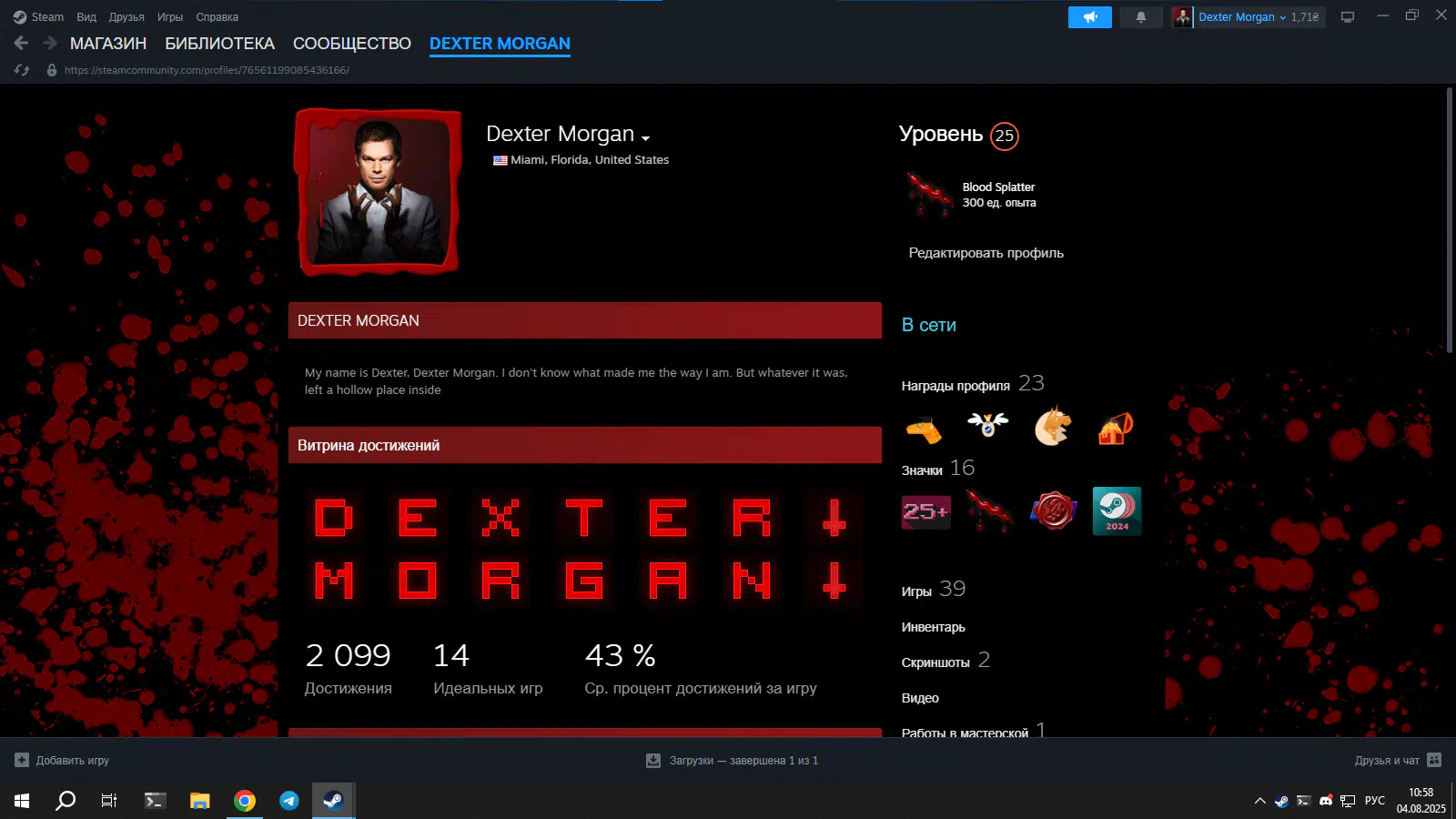Screen dimensions: 1456x819
Task: Reload the page with refresh icon
Action: click(22, 70)
